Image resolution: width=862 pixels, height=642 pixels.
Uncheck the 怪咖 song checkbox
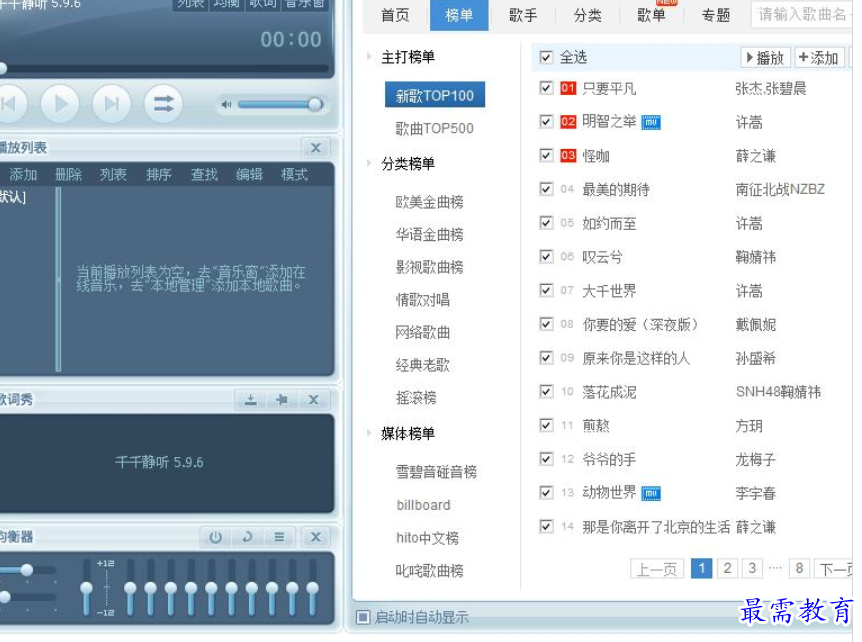pyautogui.click(x=546, y=156)
